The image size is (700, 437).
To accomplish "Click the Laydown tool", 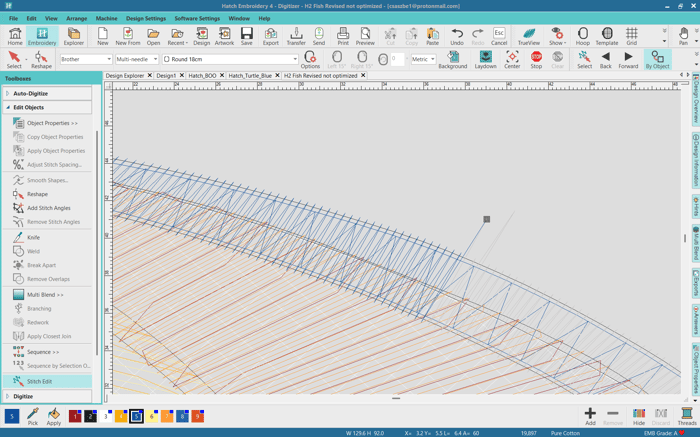I will [x=485, y=59].
